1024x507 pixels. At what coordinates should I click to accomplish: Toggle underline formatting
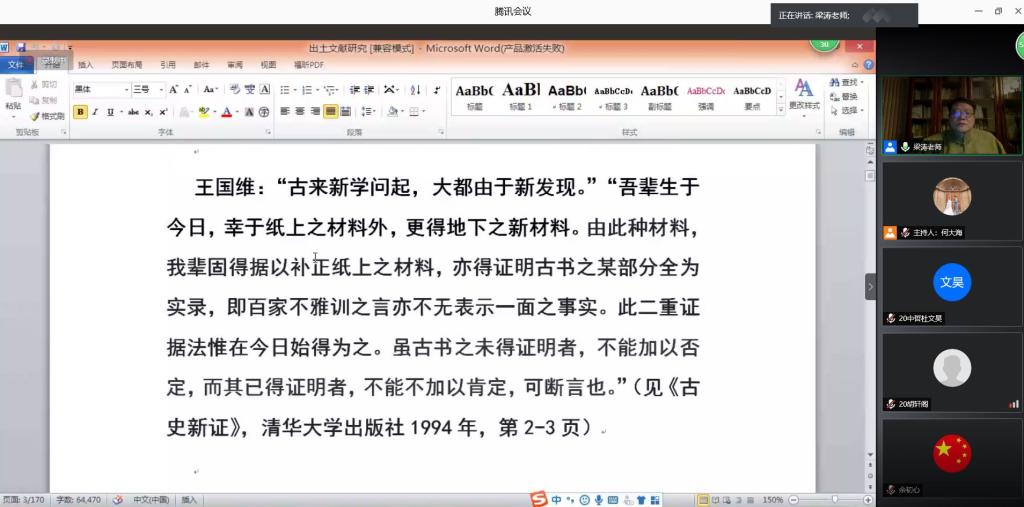tap(110, 112)
